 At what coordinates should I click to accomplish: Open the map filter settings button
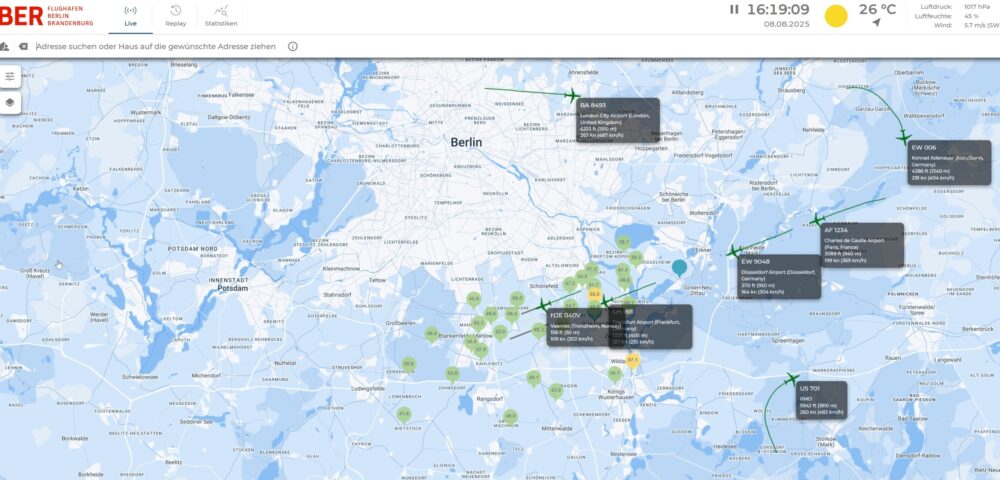tap(10, 76)
